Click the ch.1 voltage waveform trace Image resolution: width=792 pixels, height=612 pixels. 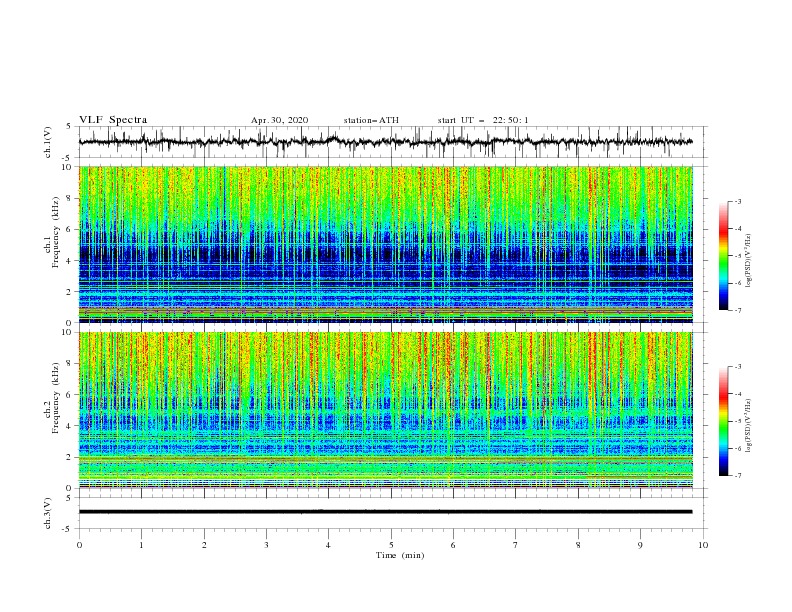click(385, 142)
